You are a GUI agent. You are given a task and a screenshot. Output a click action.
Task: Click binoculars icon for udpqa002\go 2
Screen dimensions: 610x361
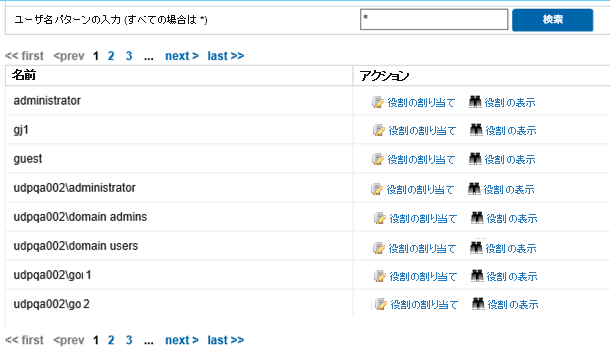point(478,304)
